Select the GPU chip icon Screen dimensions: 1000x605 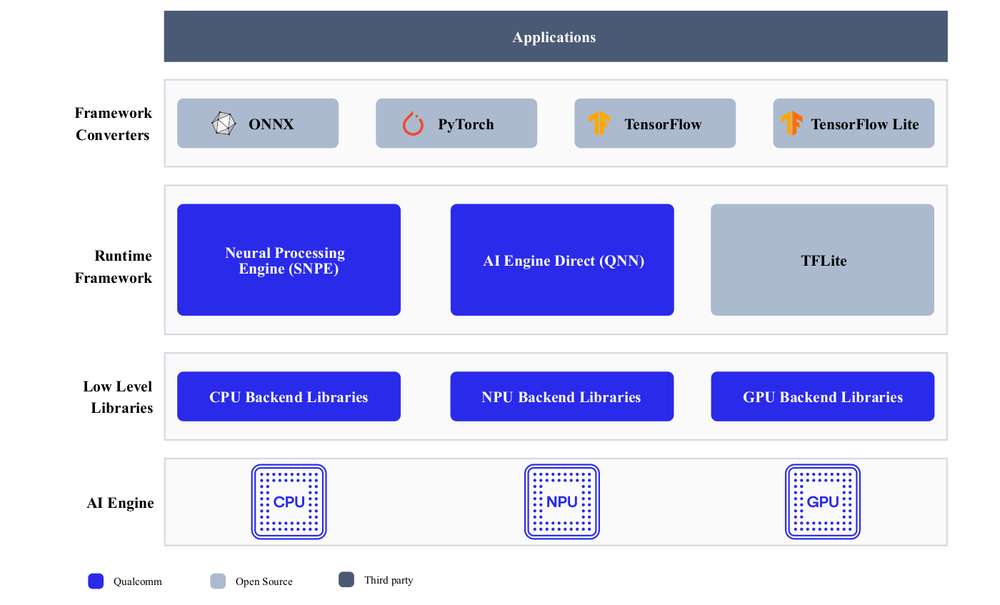(x=823, y=502)
